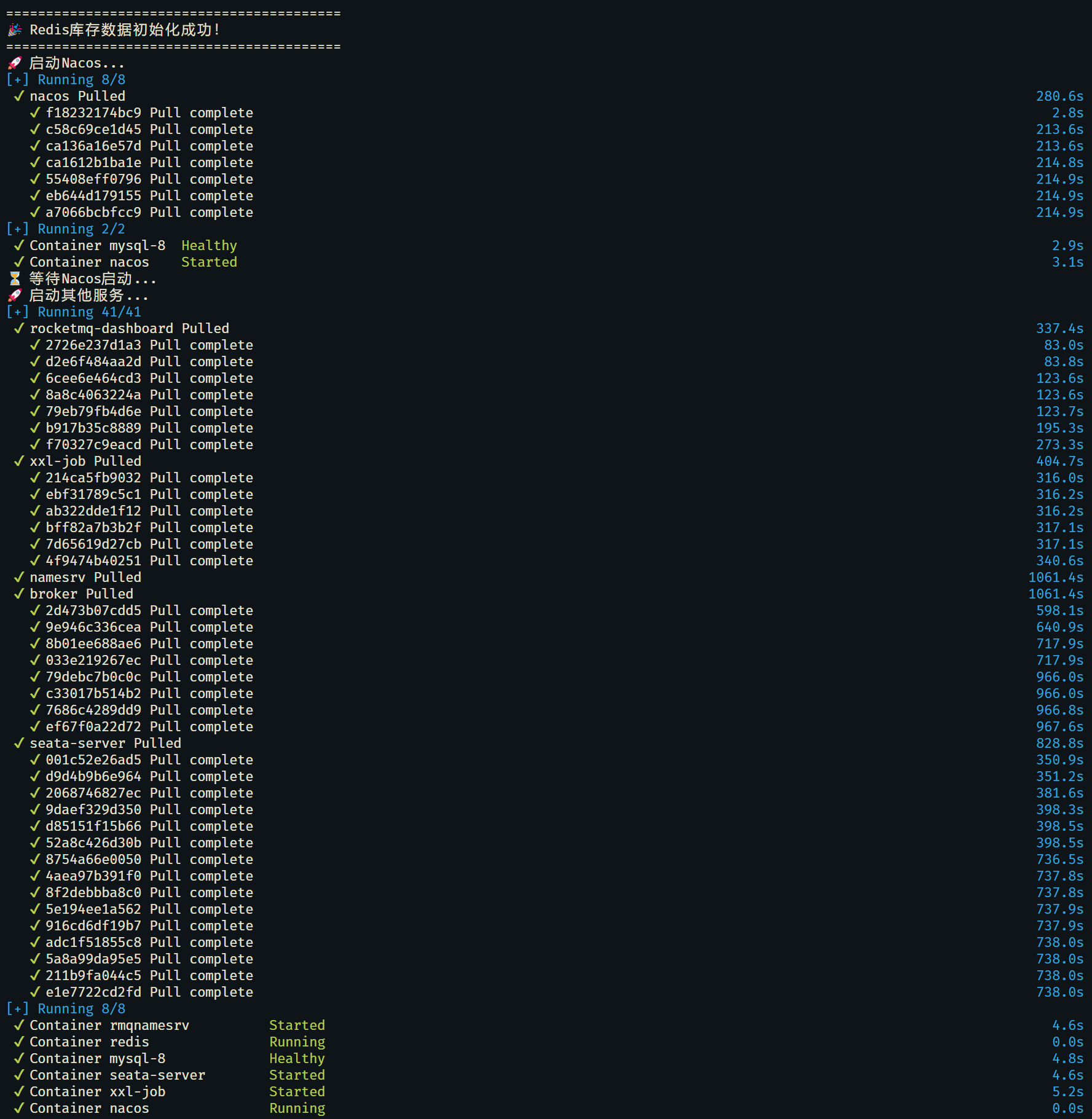Click the text 'xxl-job Pulled'
The image size is (1092, 1119).
(85, 461)
